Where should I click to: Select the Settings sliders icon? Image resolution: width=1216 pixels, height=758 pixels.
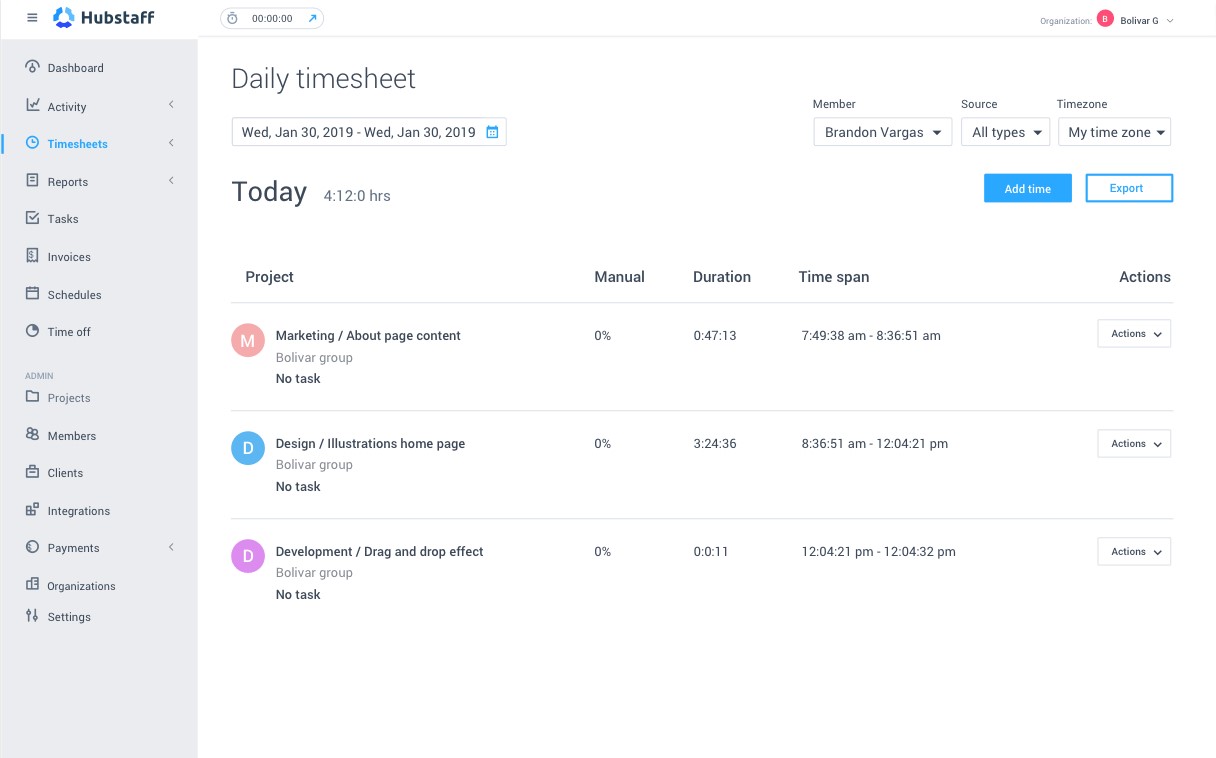[31, 617]
